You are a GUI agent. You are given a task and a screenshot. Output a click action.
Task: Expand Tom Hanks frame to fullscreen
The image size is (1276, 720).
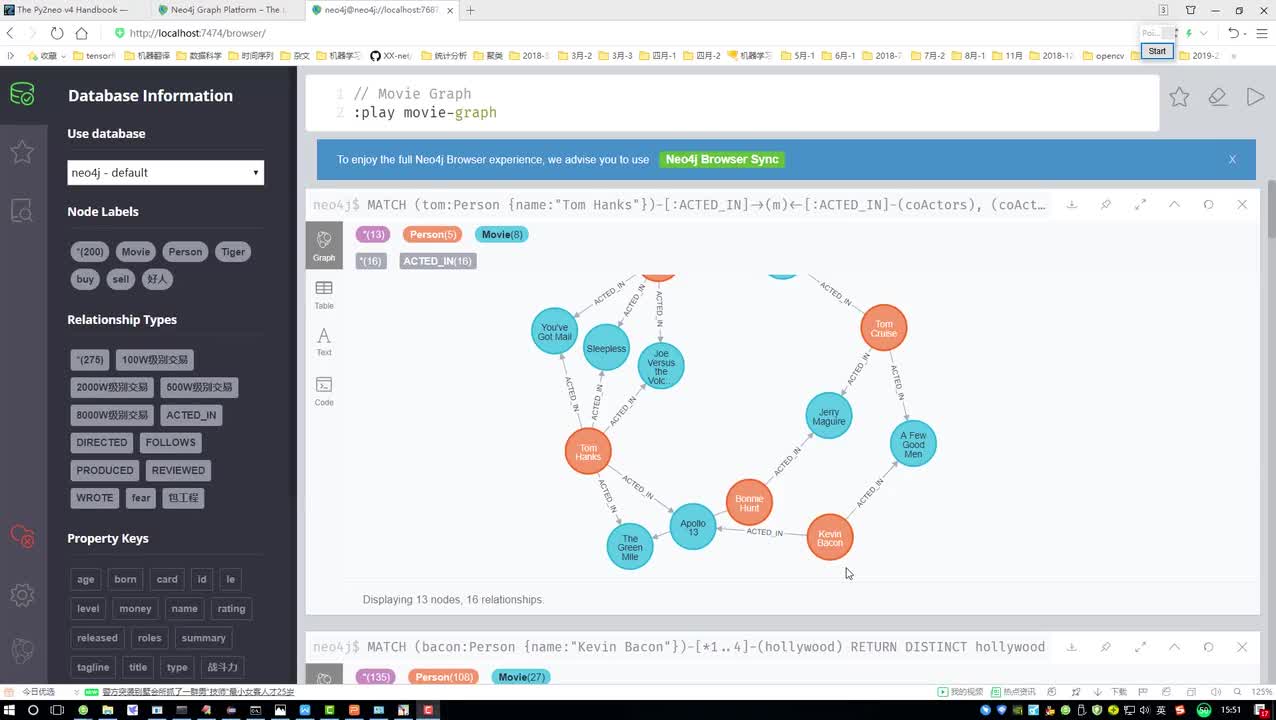click(1140, 204)
